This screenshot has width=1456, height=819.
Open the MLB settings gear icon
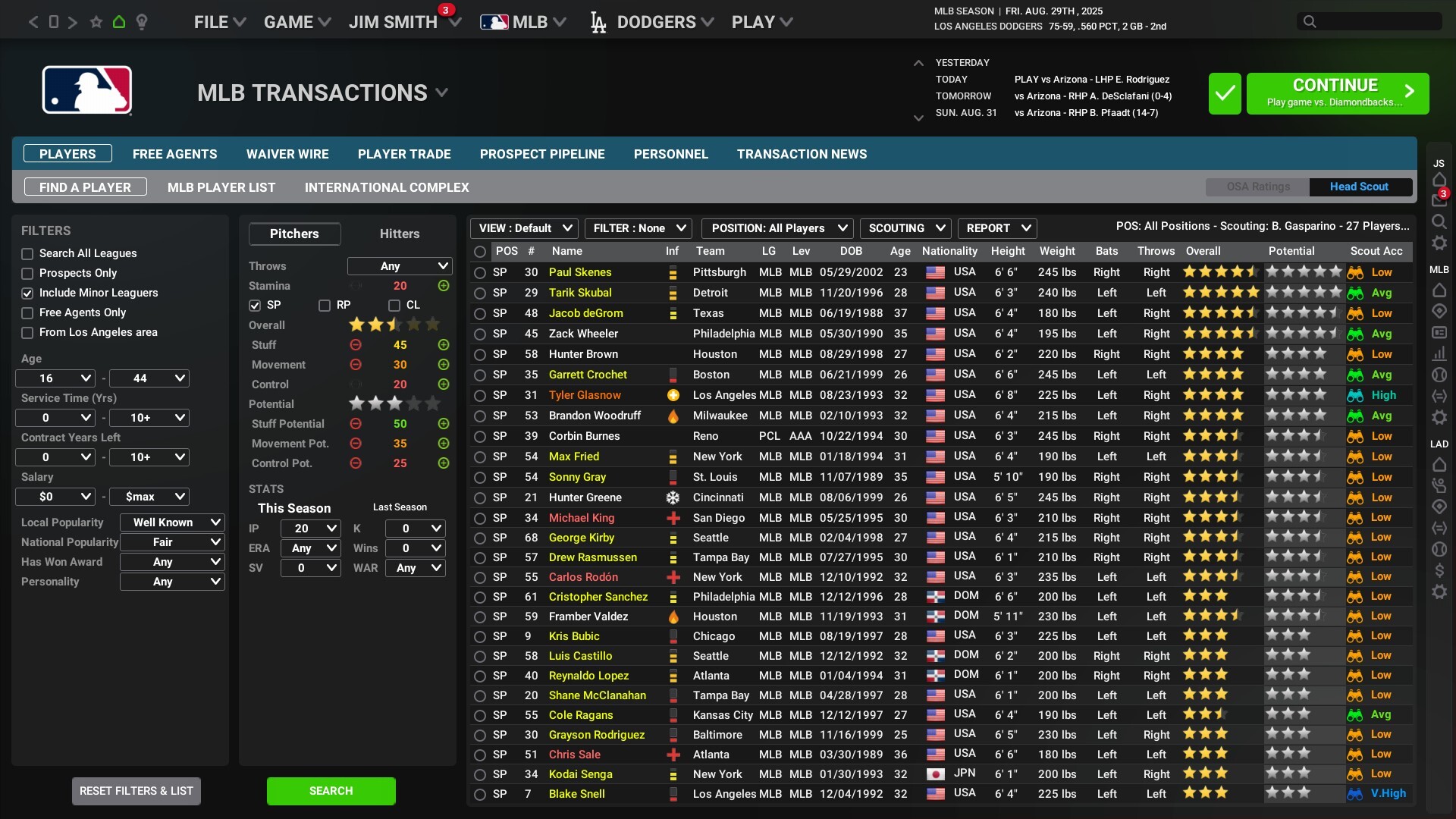pyautogui.click(x=1439, y=418)
